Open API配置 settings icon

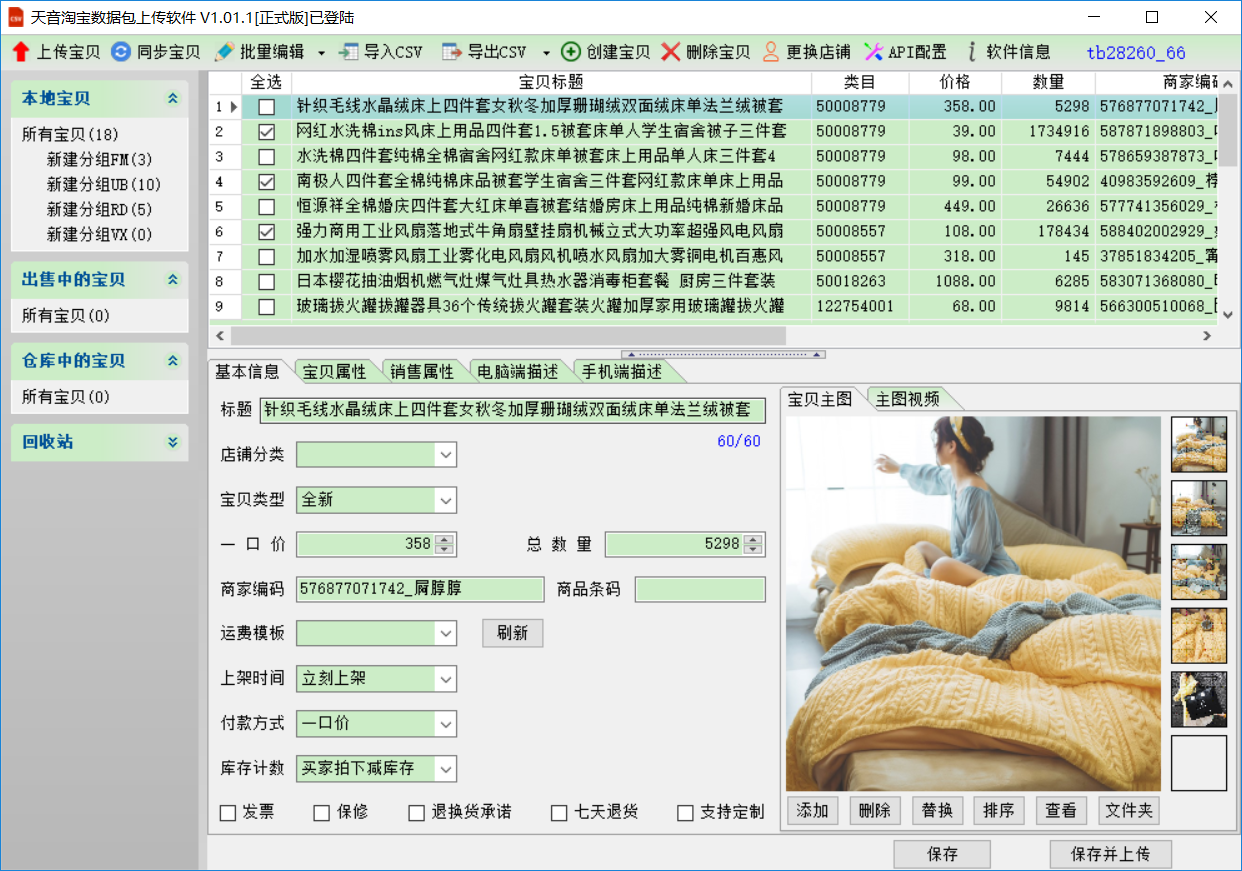(874, 52)
